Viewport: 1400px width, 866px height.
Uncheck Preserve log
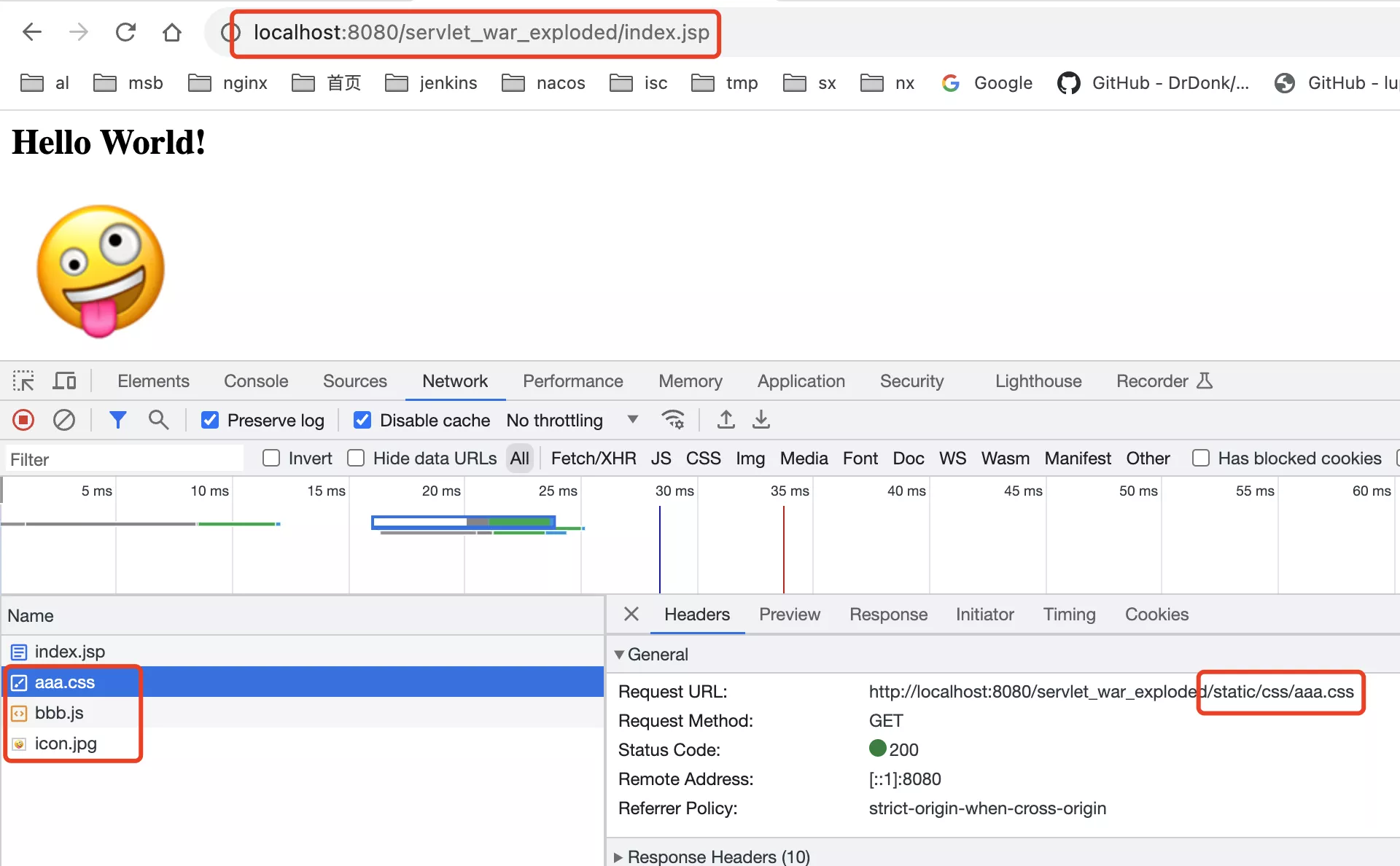pos(210,421)
